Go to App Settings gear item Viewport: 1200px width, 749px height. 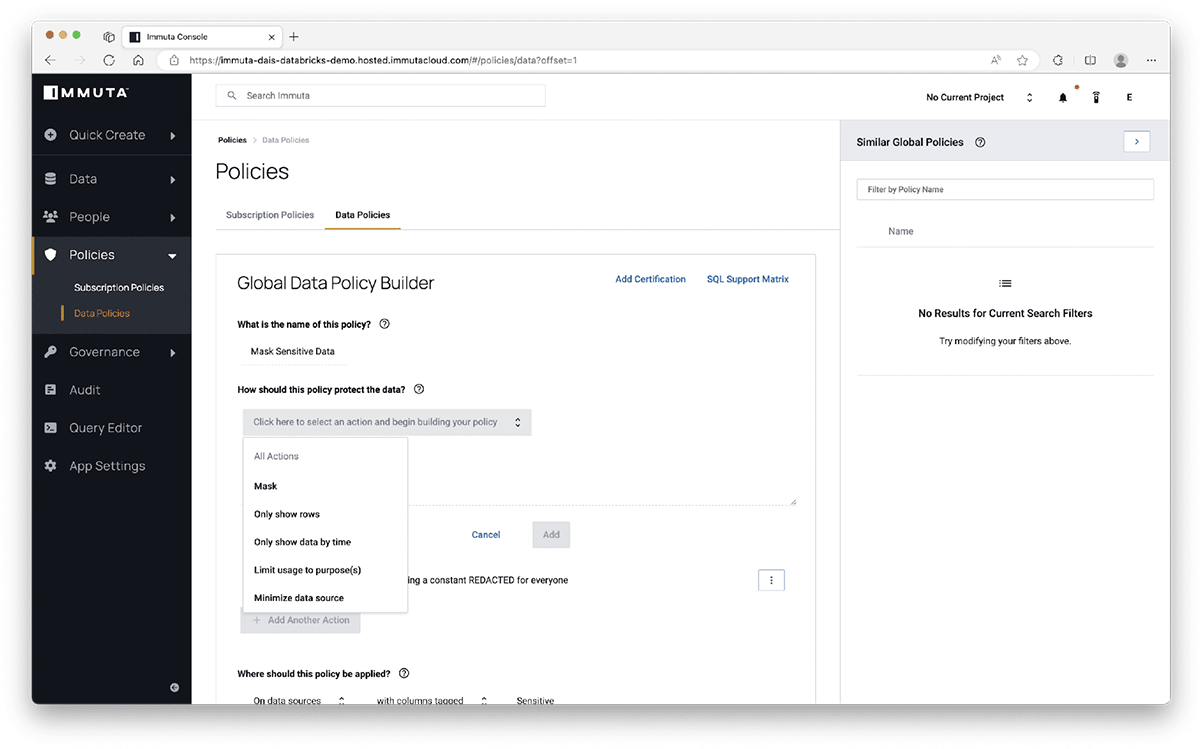[106, 466]
